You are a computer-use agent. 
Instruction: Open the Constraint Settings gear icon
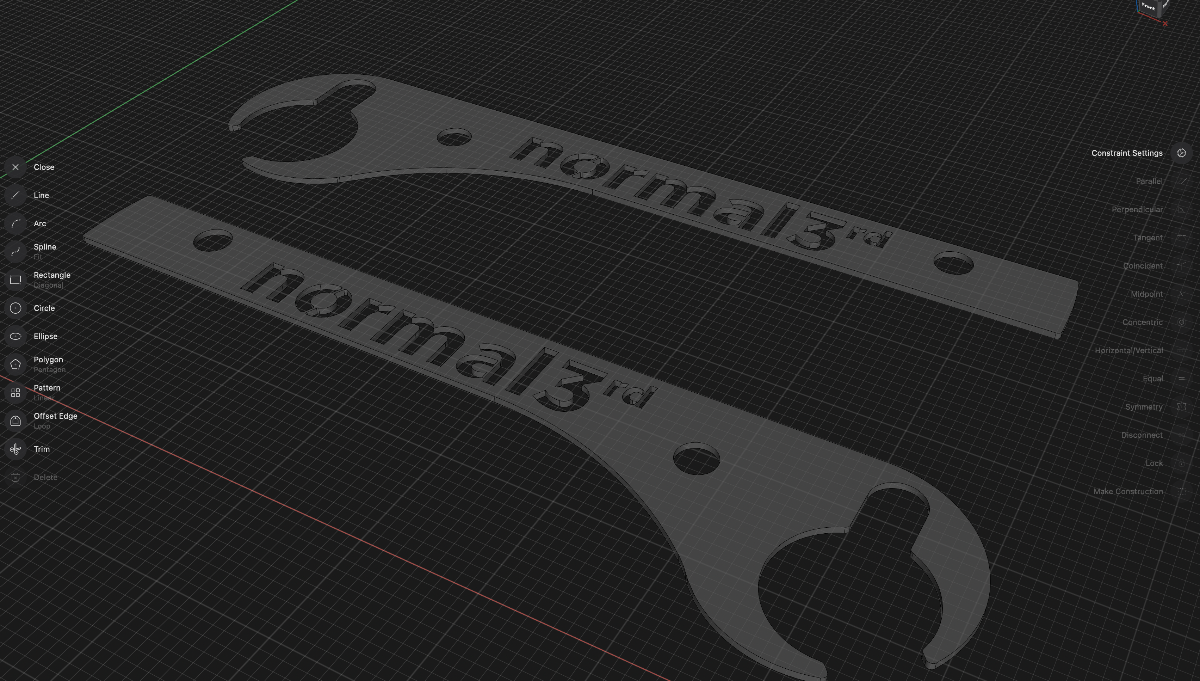click(x=1181, y=153)
